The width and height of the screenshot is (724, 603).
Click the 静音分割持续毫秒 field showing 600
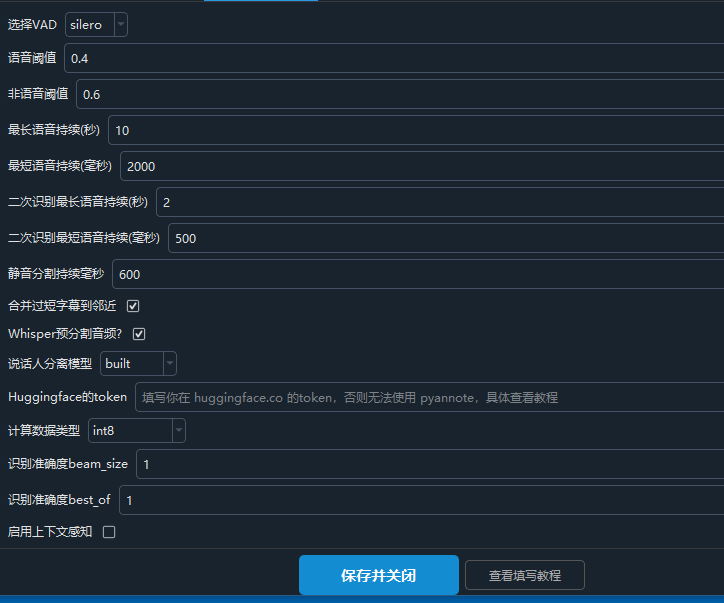pyautogui.click(x=418, y=274)
